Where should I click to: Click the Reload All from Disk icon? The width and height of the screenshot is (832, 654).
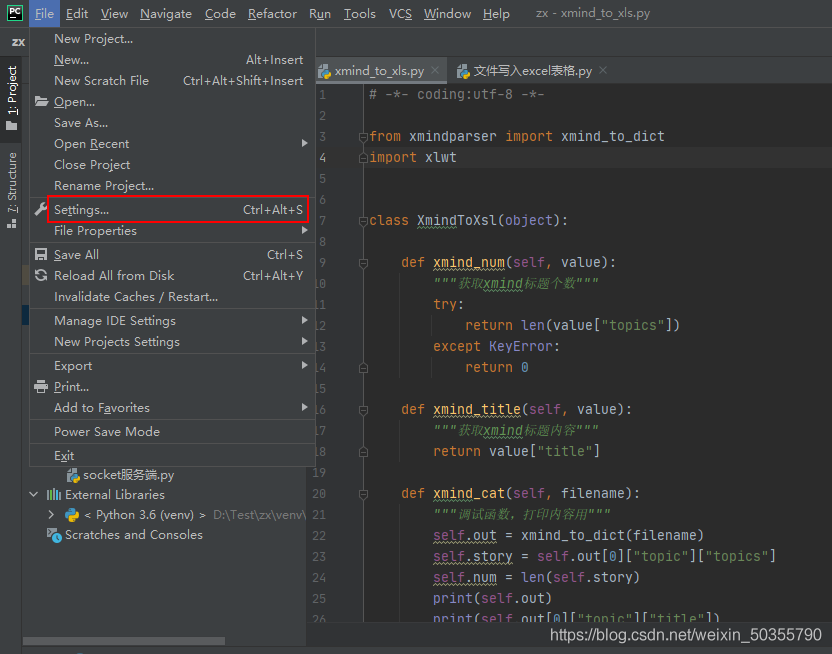41,276
